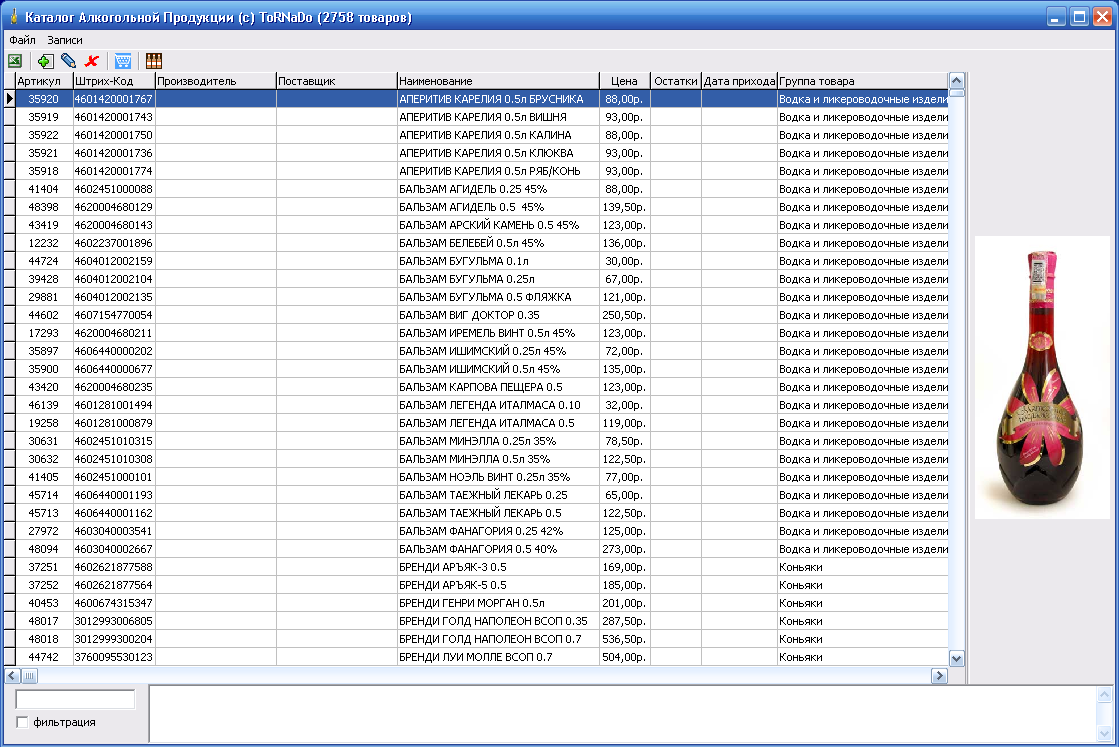Sort by the Штрих-Код column header
This screenshot has height=747, width=1119.
pyautogui.click(x=114, y=81)
